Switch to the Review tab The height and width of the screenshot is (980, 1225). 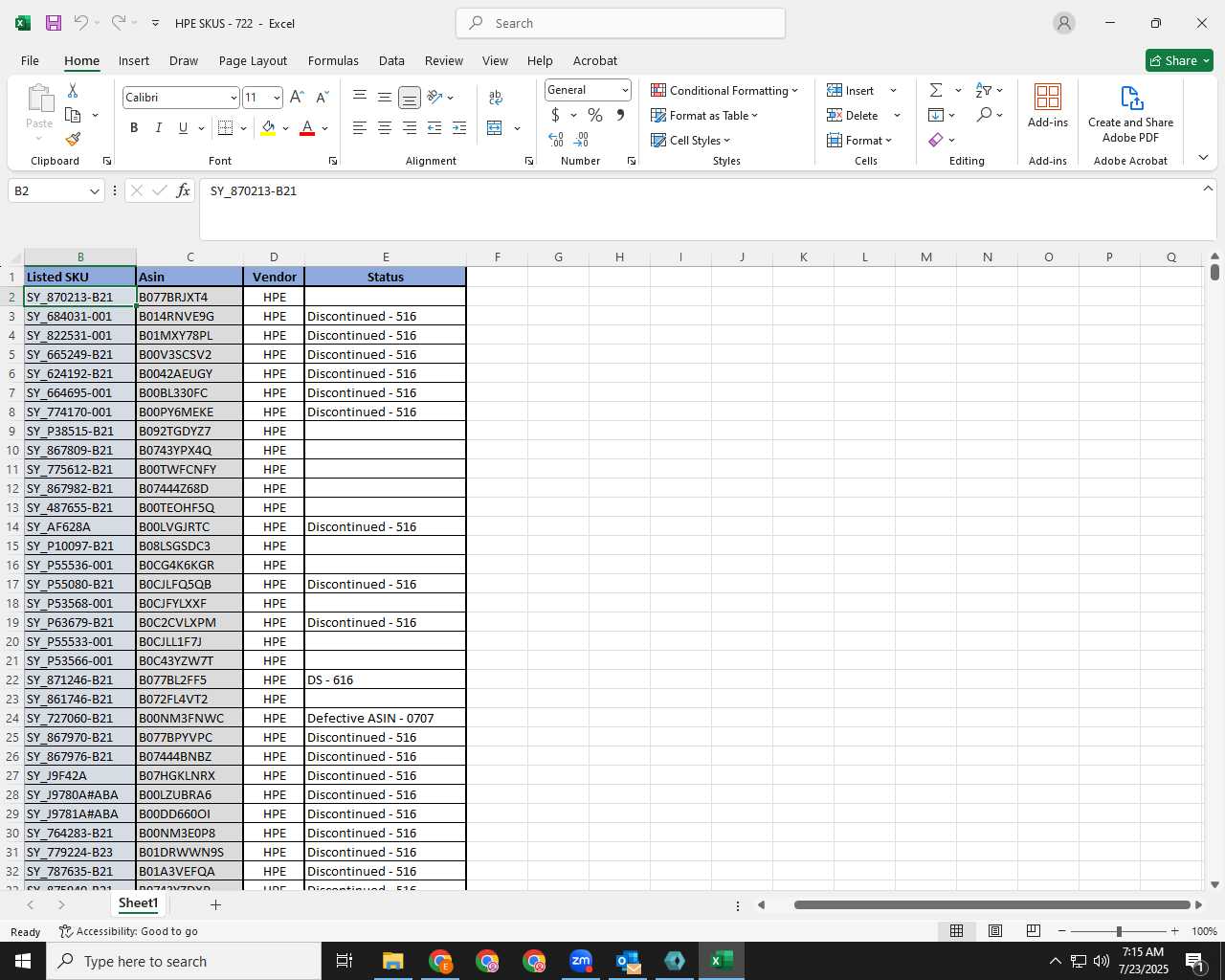pyautogui.click(x=444, y=60)
